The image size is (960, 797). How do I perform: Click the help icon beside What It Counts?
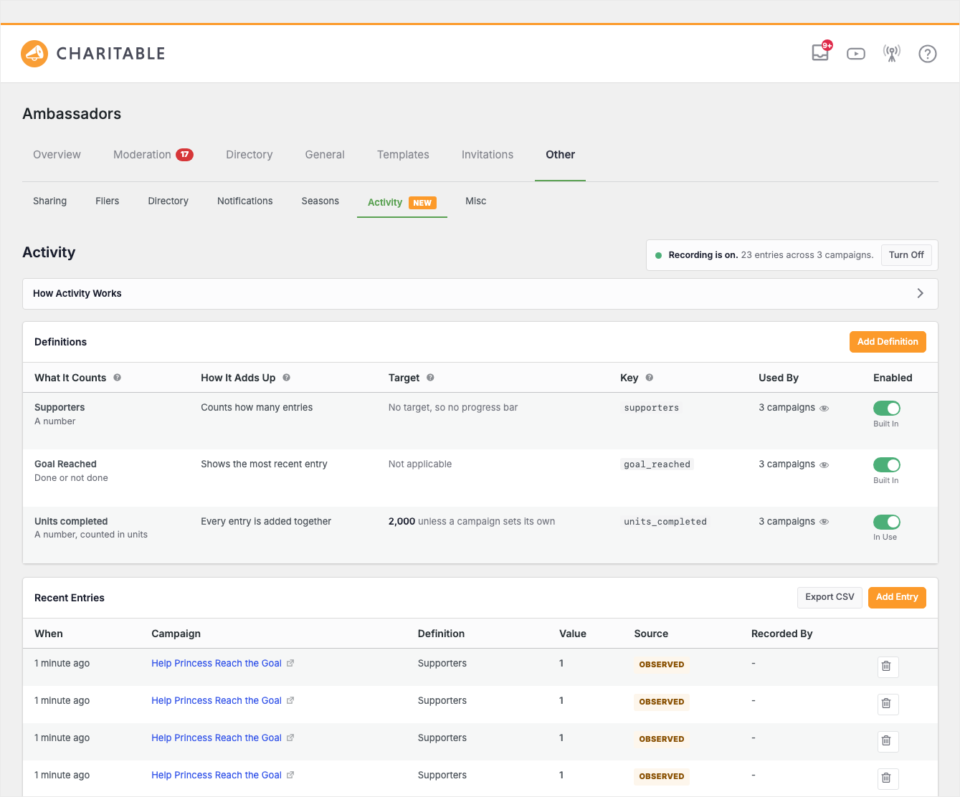(x=117, y=378)
